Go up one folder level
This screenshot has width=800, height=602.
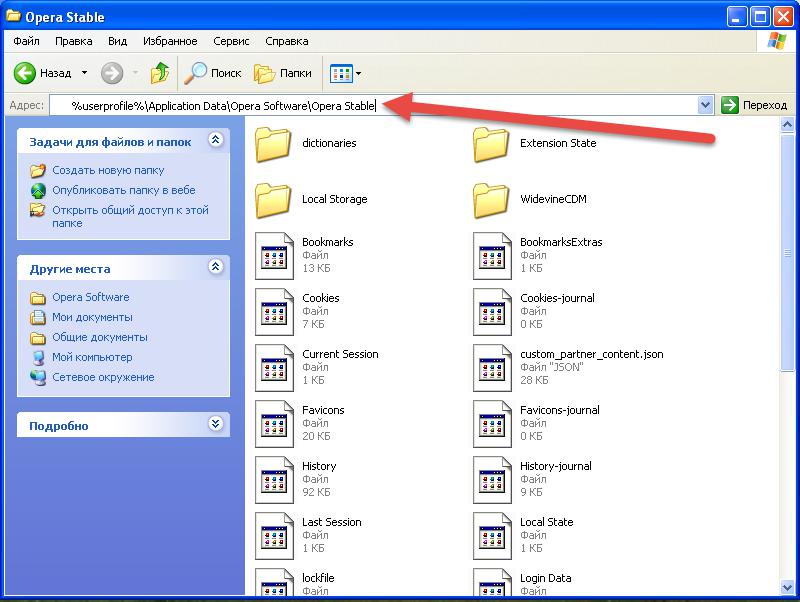[160, 73]
